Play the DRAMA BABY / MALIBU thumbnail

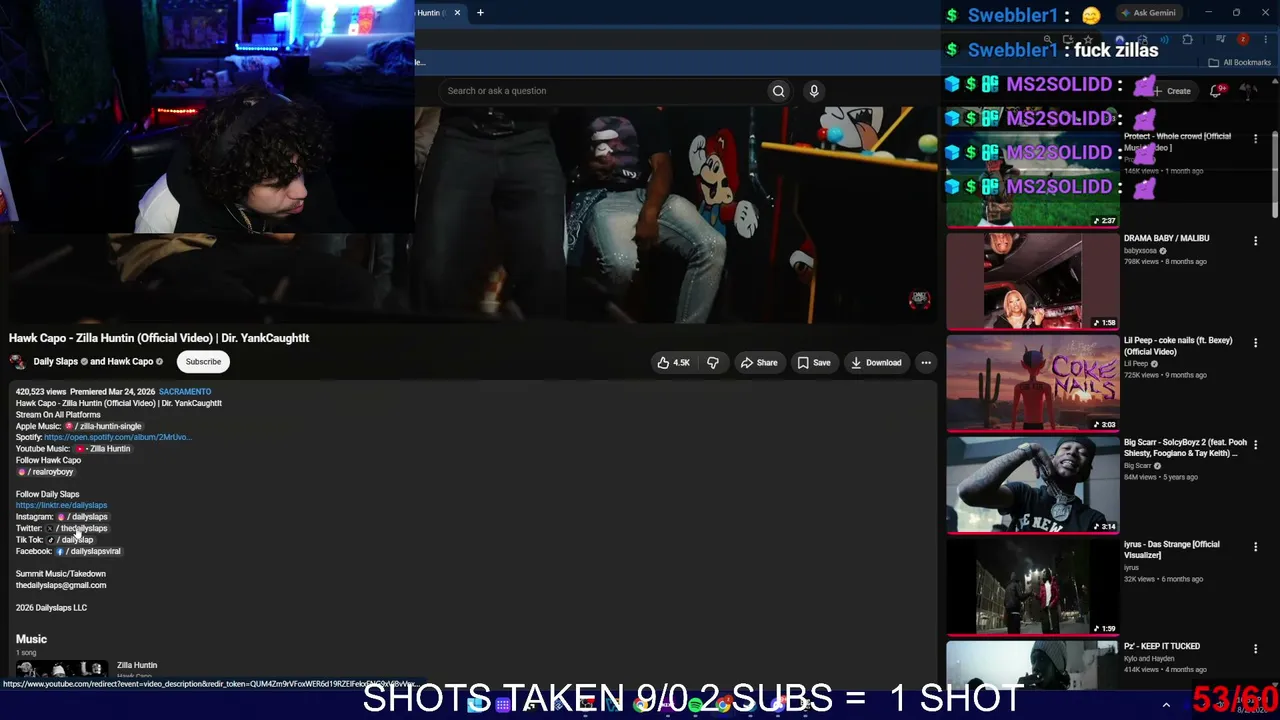(x=1033, y=281)
